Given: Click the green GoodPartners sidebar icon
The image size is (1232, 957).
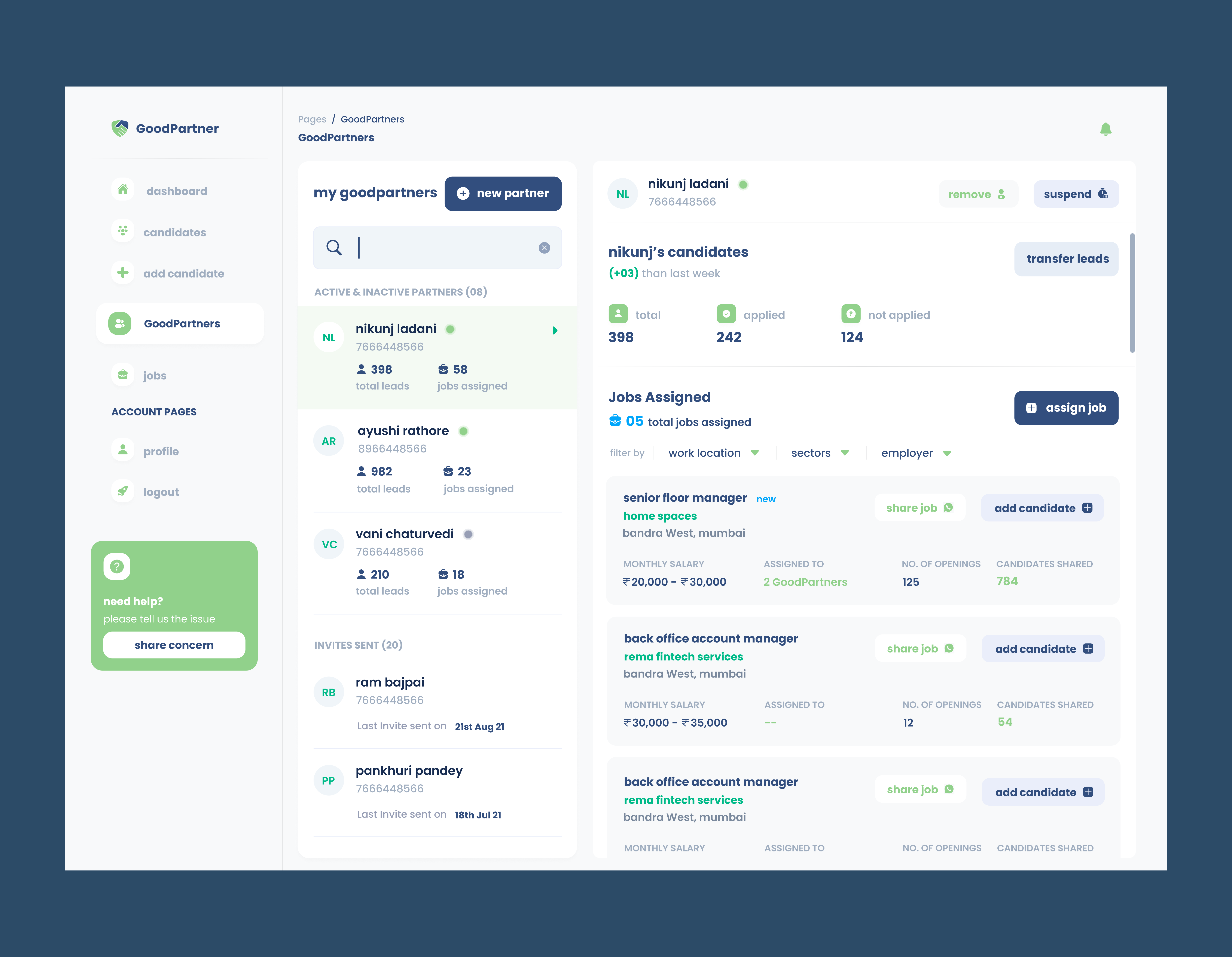Looking at the screenshot, I should (x=120, y=323).
